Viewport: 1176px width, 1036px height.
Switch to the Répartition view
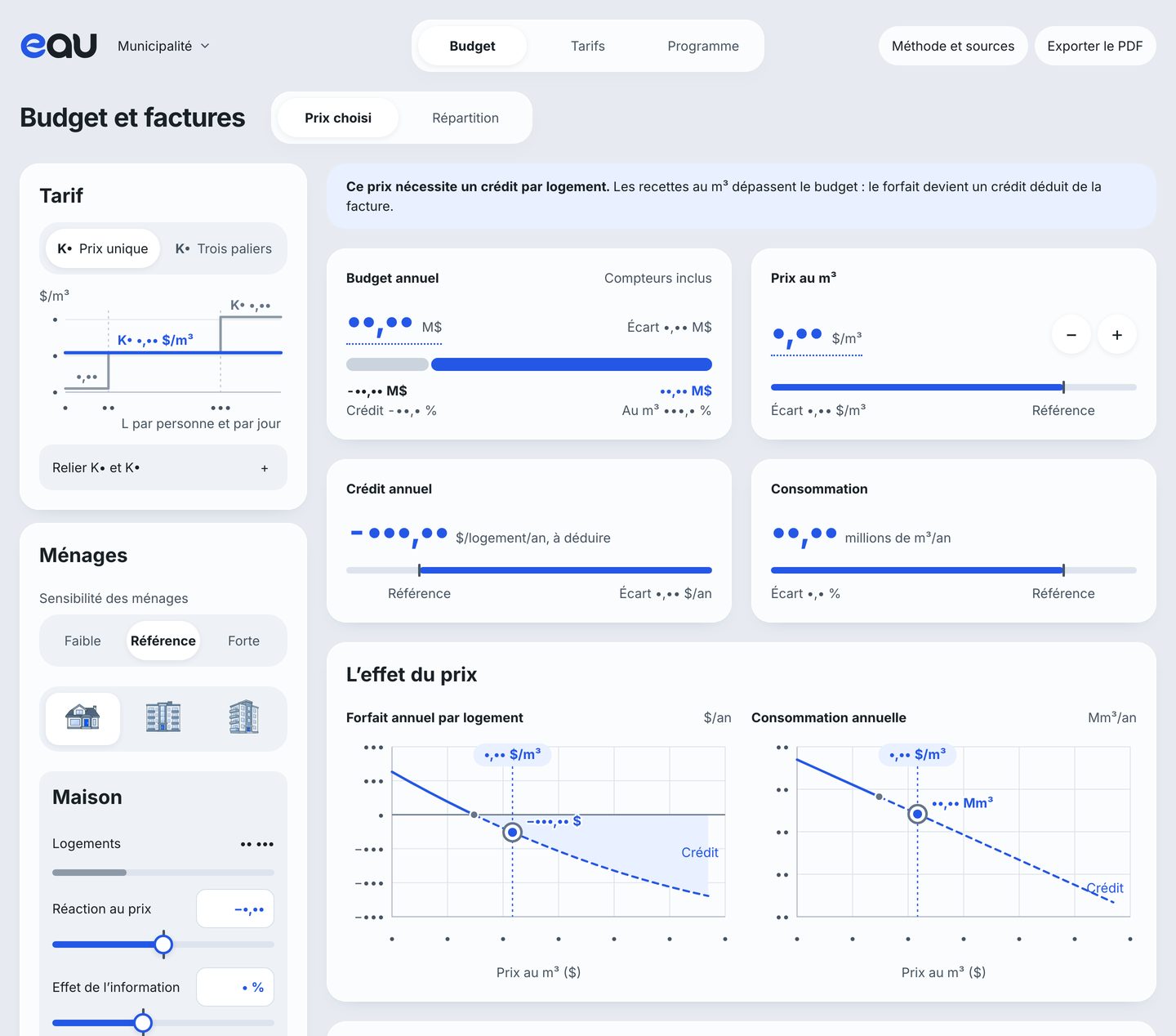465,118
